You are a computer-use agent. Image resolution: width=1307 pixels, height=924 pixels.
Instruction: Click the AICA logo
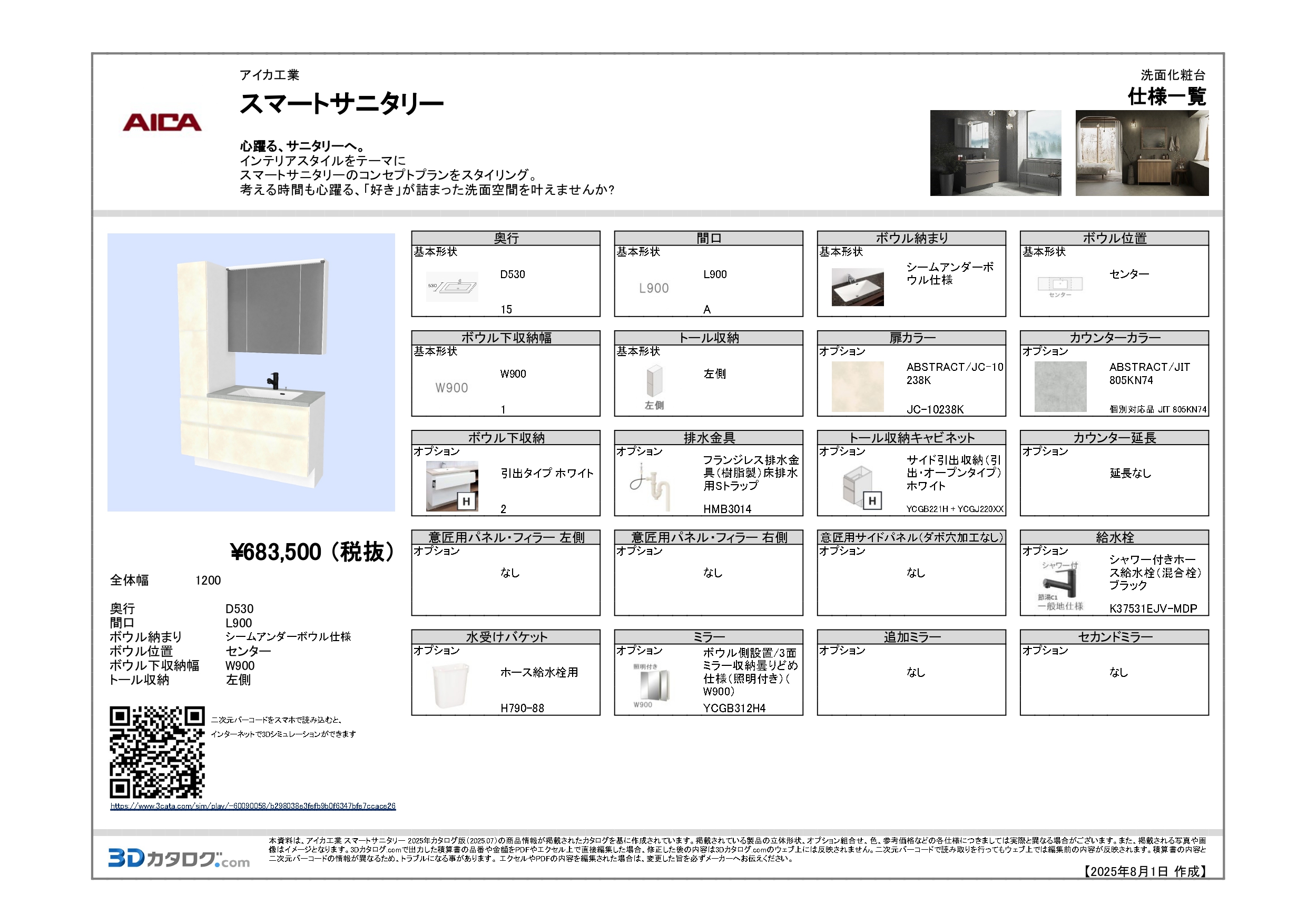(162, 122)
